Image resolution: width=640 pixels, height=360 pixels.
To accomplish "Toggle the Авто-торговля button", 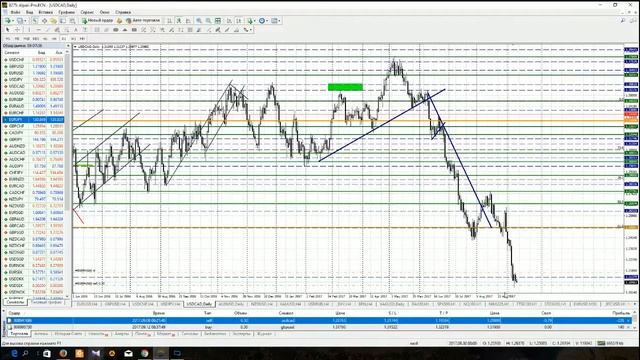I will pos(143,20).
